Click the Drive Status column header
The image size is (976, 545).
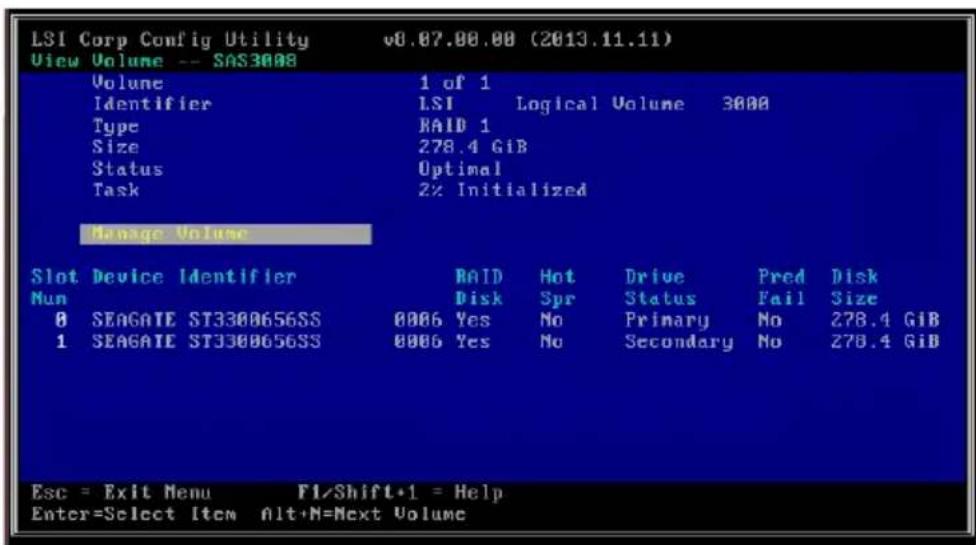[660, 287]
